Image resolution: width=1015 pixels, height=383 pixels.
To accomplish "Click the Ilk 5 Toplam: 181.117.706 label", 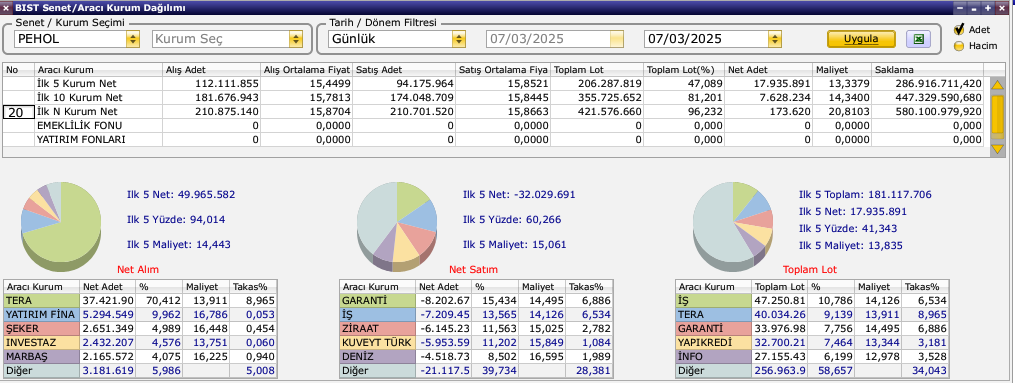I will (x=865, y=195).
